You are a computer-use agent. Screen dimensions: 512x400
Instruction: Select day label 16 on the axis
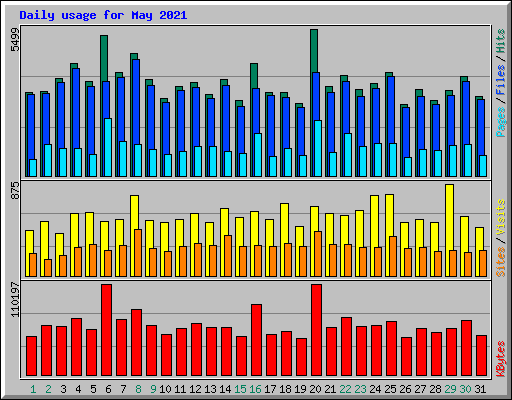[255, 389]
